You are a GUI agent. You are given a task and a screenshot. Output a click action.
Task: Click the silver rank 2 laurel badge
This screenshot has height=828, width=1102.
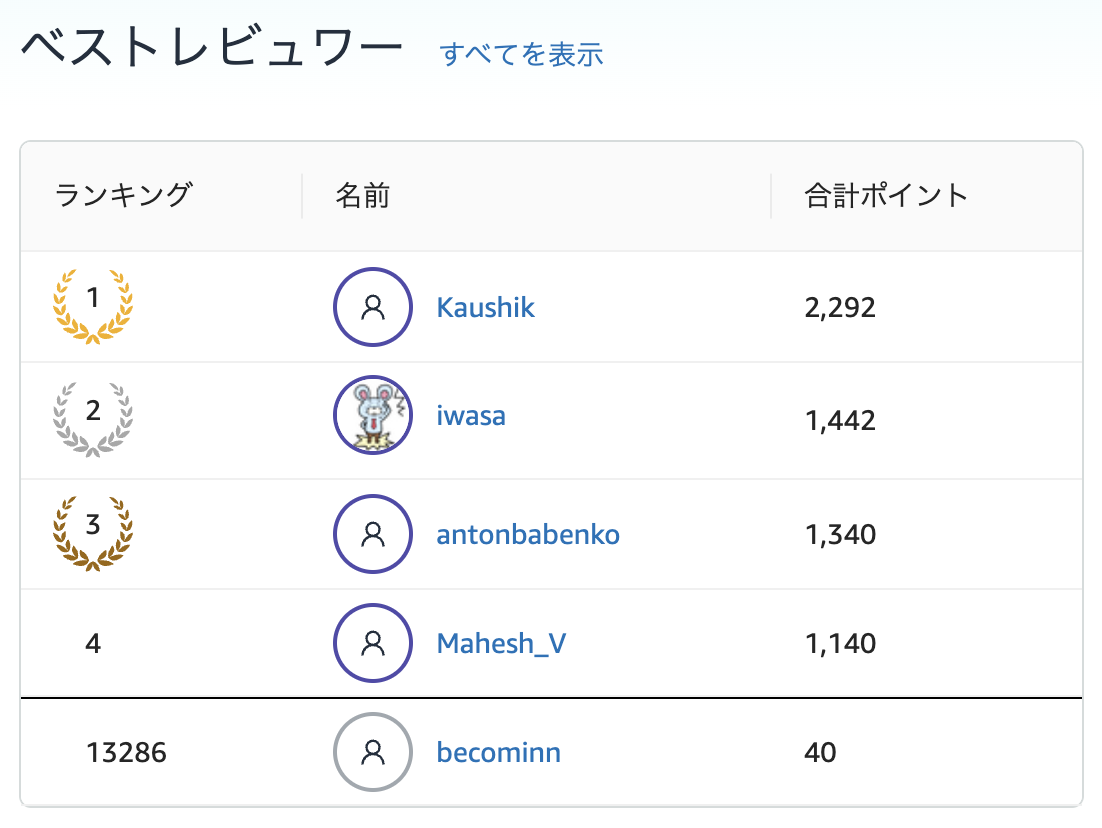[93, 416]
